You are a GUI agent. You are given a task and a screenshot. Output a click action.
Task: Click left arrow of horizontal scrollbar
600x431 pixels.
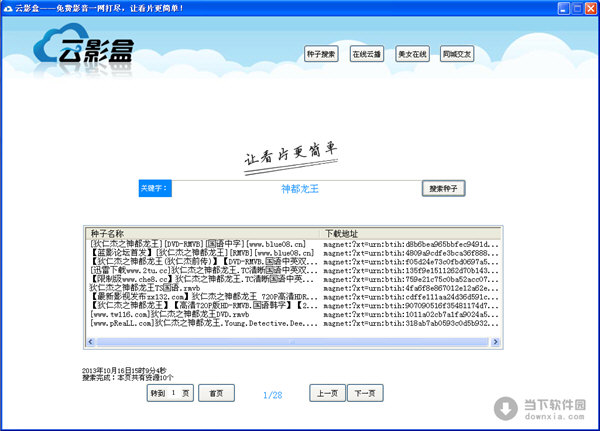pos(91,342)
